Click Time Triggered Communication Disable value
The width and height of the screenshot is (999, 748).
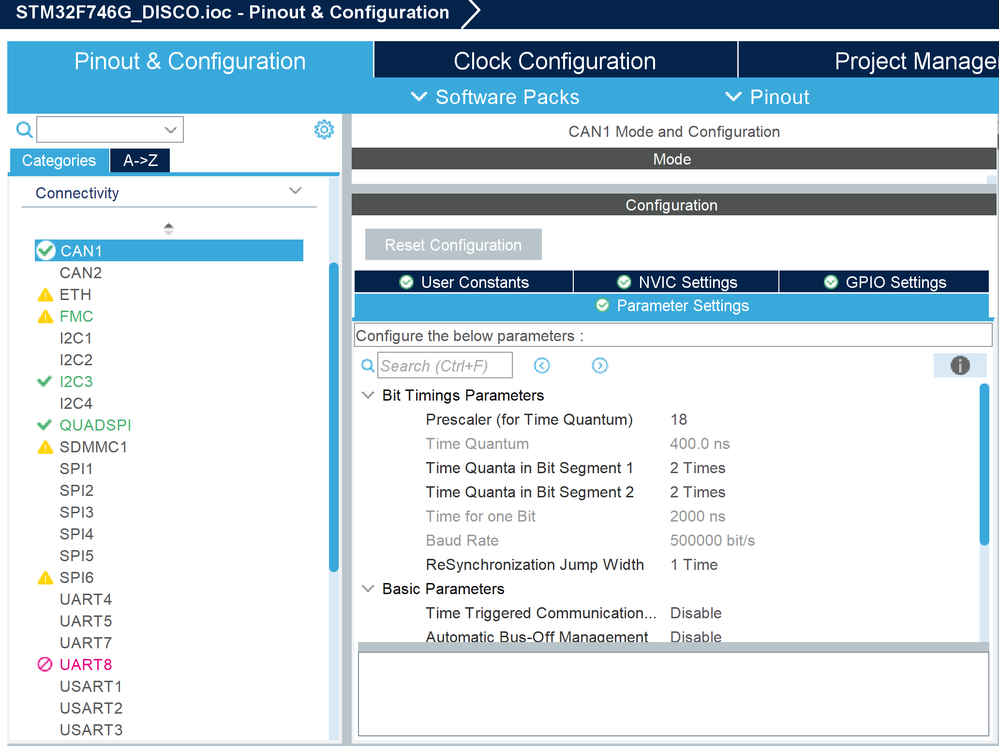pyautogui.click(x=696, y=613)
